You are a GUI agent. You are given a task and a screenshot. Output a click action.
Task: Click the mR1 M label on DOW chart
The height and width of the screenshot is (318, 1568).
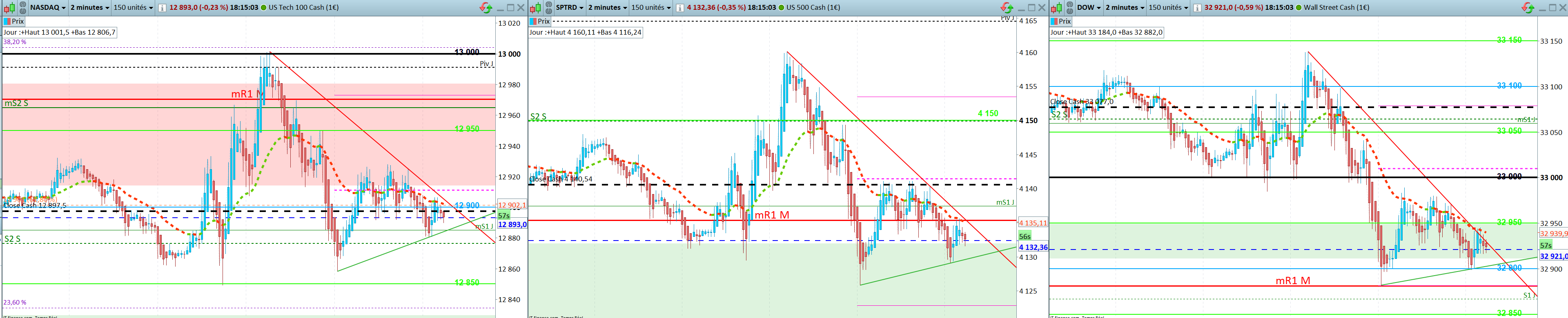[x=1293, y=281]
